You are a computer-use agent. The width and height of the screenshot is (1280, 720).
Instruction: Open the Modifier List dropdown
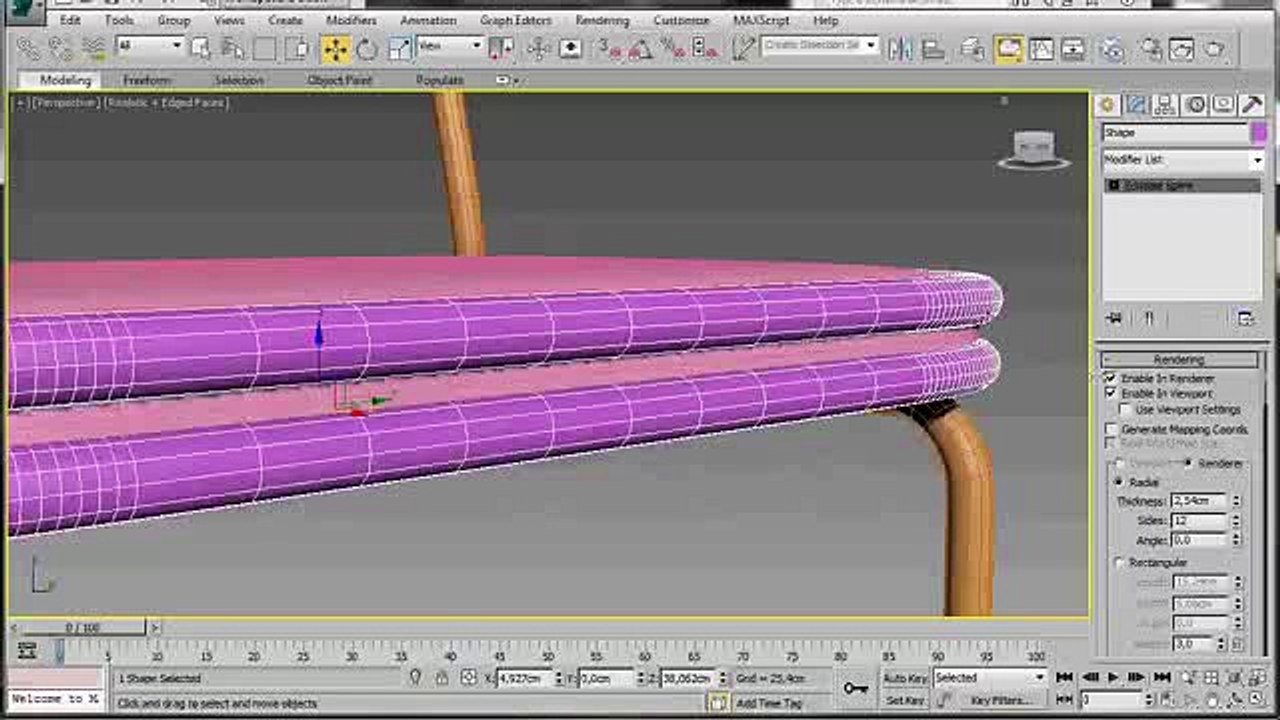coord(1182,160)
